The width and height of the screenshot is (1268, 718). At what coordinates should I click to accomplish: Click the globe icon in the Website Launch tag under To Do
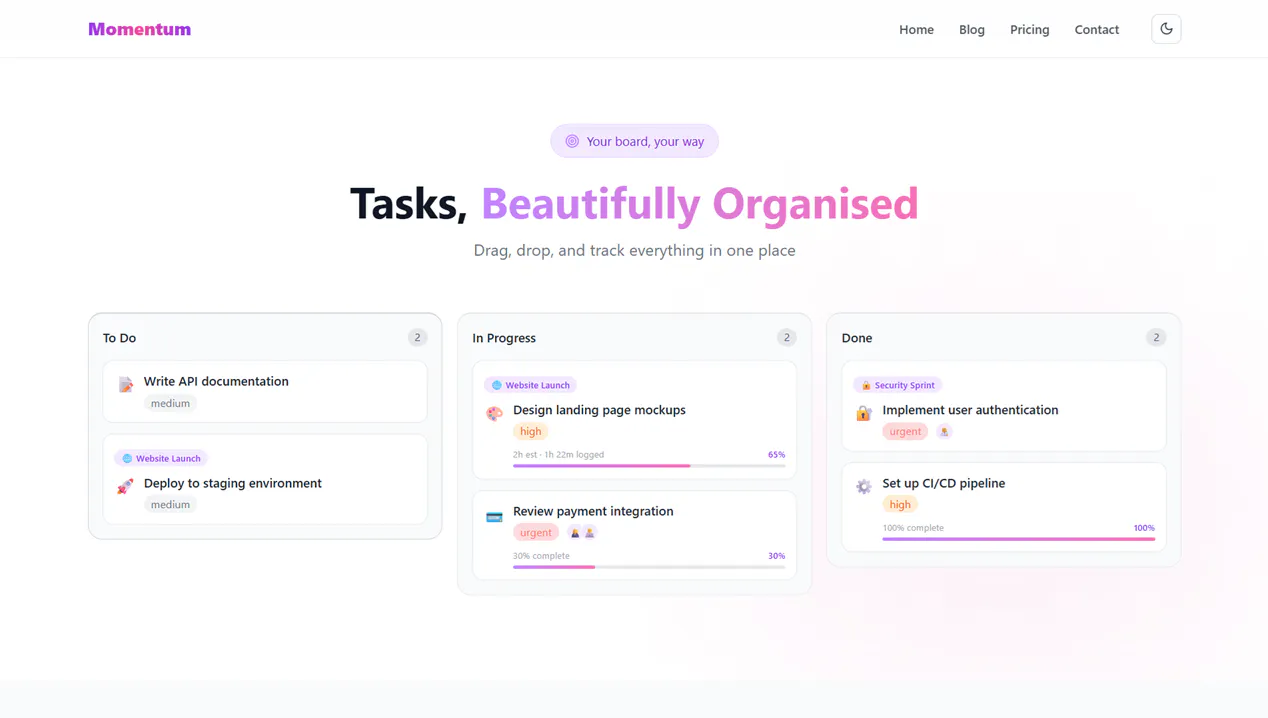[x=127, y=458]
